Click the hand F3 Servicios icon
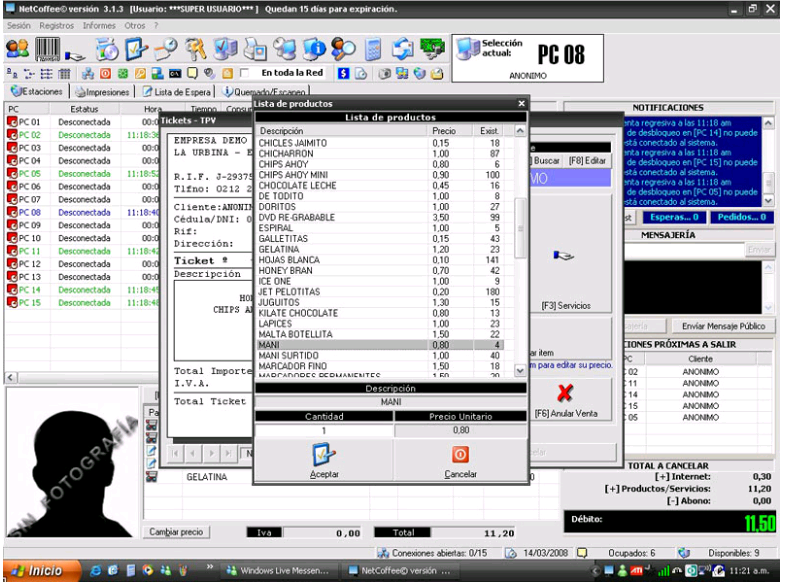 pyautogui.click(x=563, y=256)
